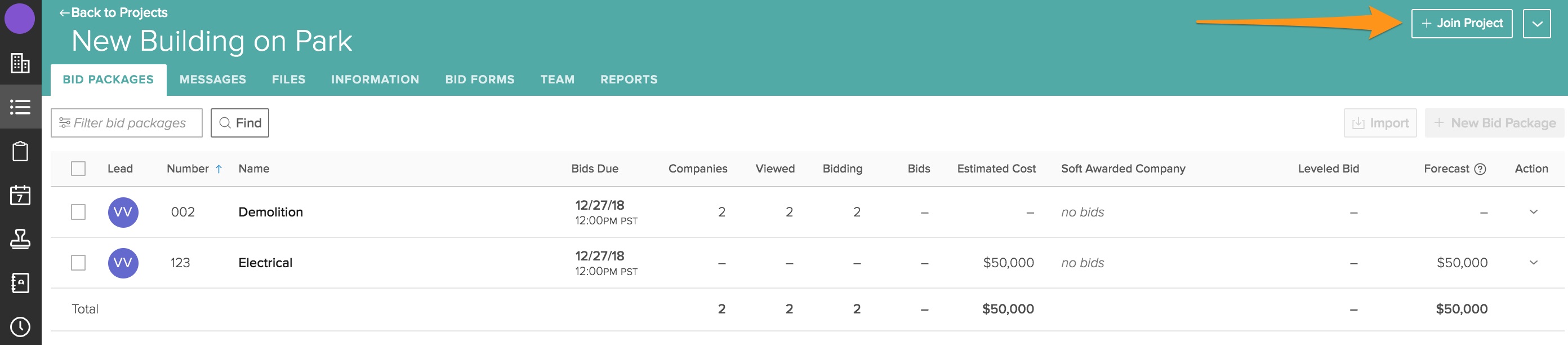This screenshot has width=1568, height=345.
Task: Expand dropdown next to Join Project
Action: (1536, 24)
